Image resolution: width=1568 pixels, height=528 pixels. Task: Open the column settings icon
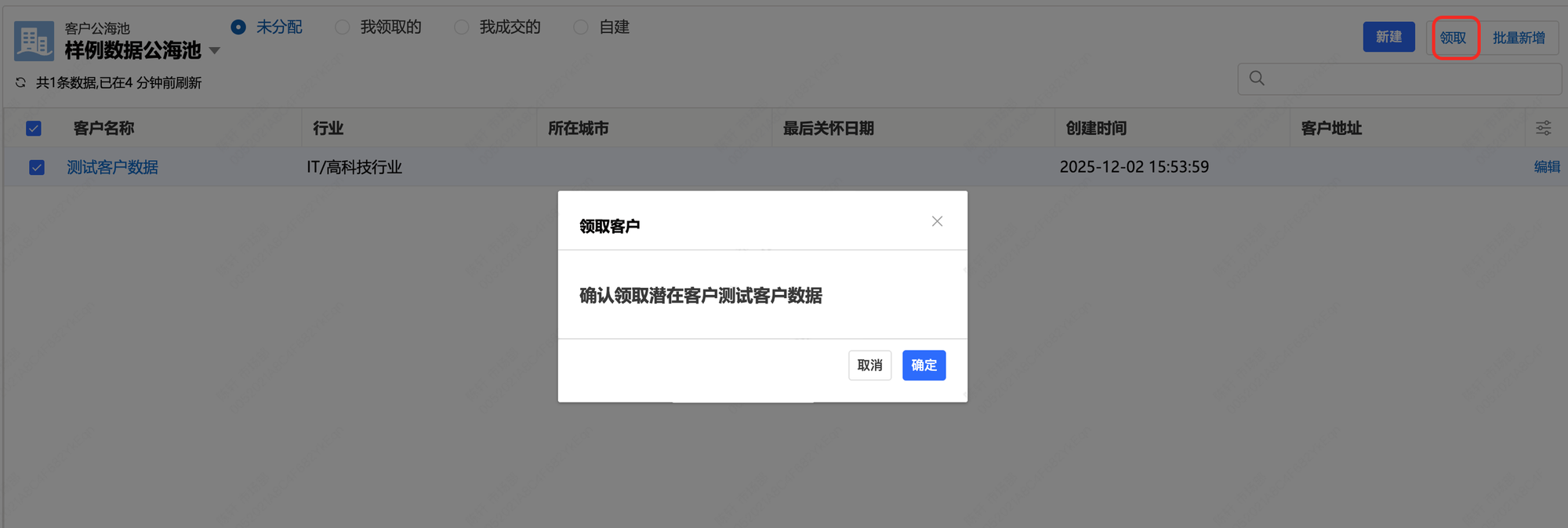pyautogui.click(x=1543, y=128)
